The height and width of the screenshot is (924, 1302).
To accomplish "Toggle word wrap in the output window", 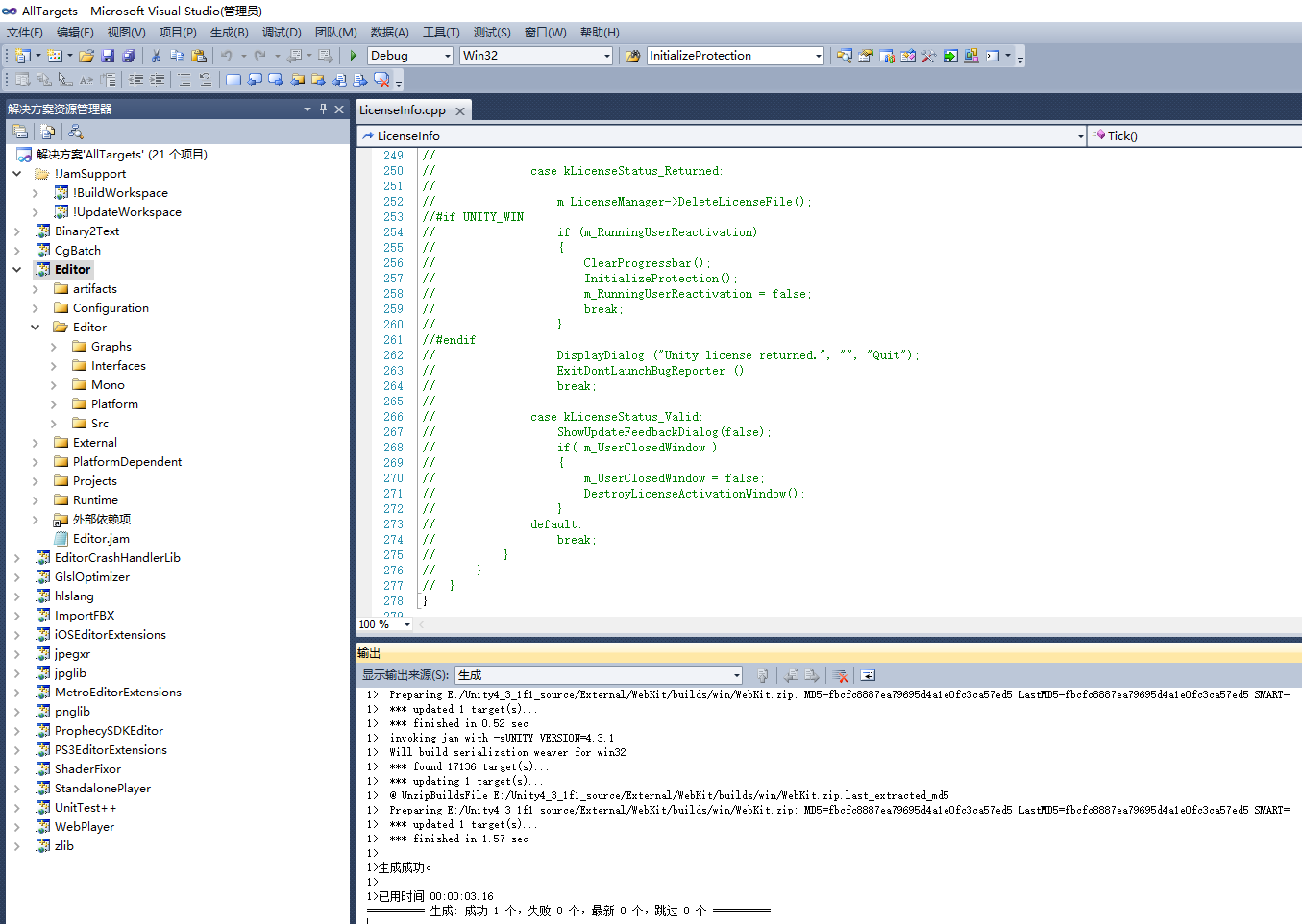I will click(x=867, y=674).
